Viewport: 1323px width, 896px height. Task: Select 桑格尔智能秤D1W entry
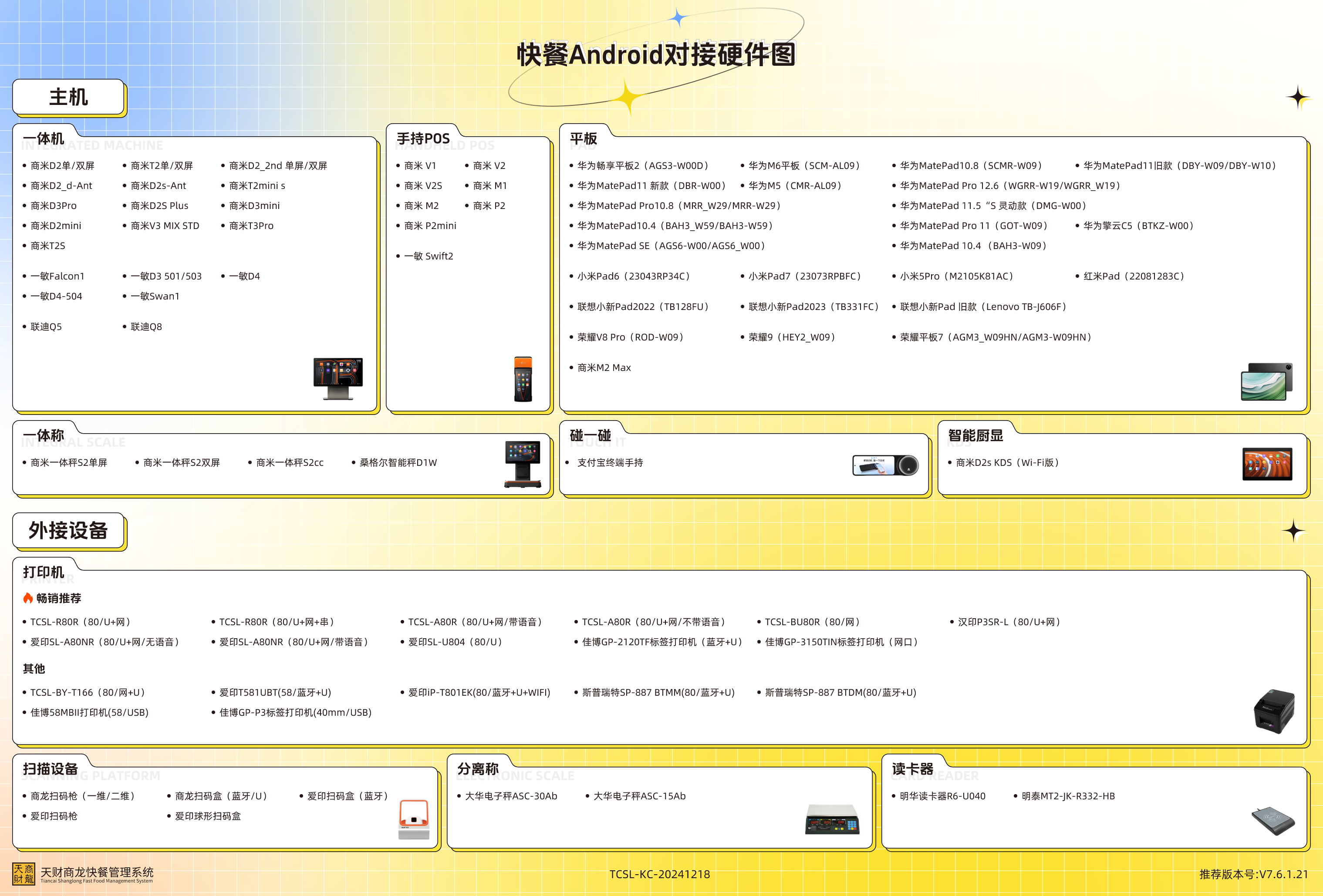[398, 463]
